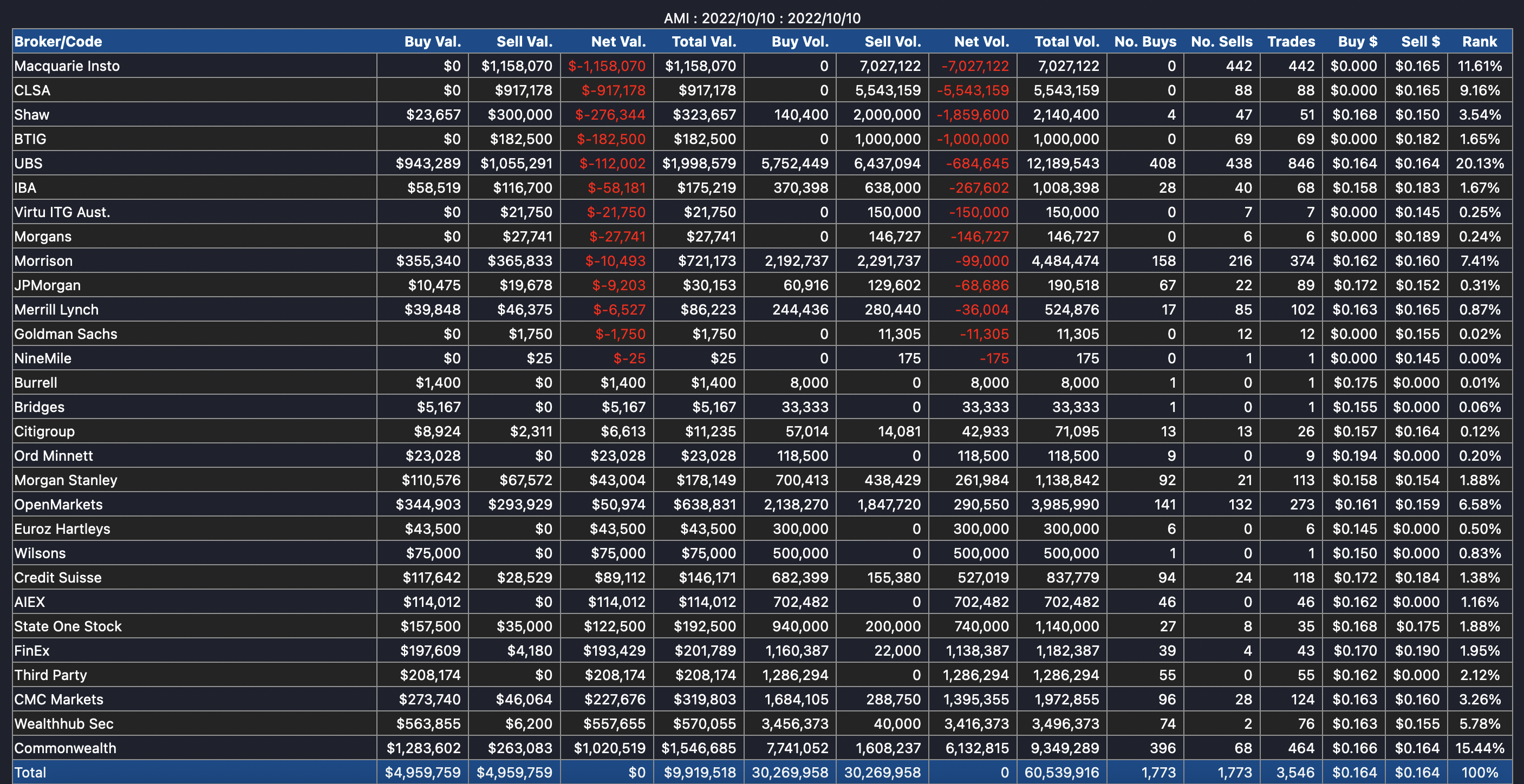Select FinEx sell price $0.190

point(1418,650)
